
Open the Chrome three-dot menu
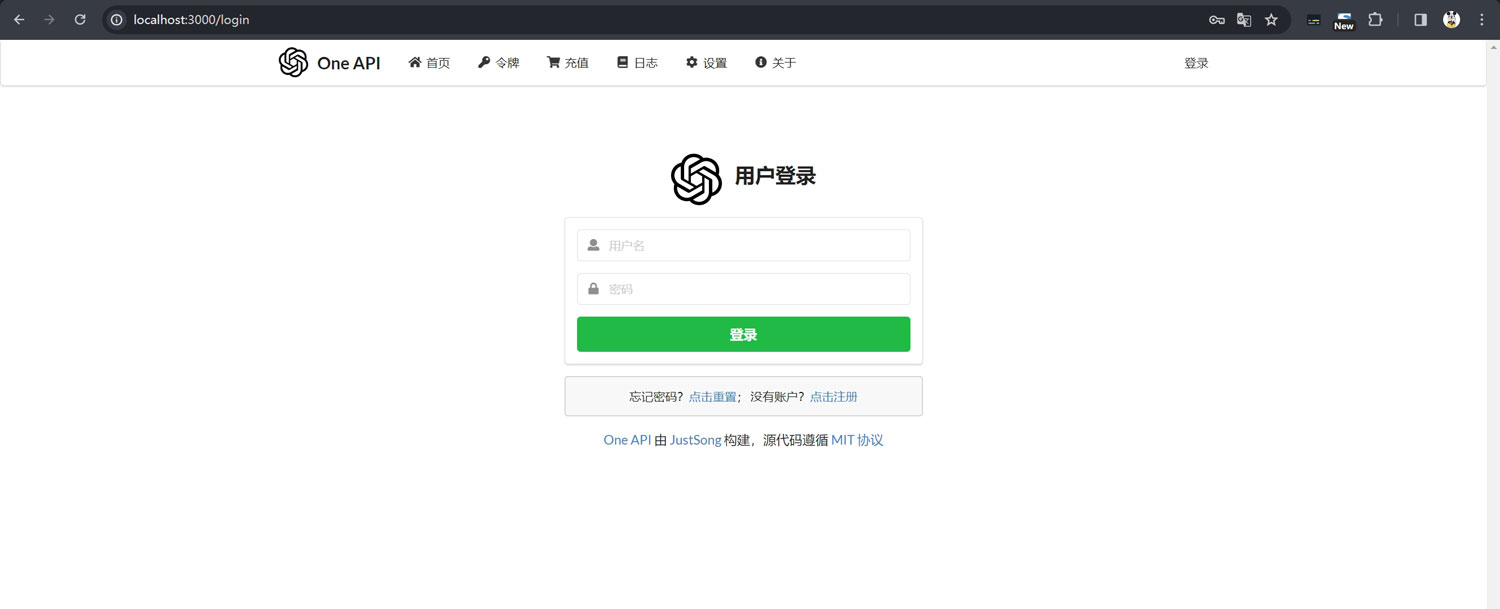point(1482,19)
